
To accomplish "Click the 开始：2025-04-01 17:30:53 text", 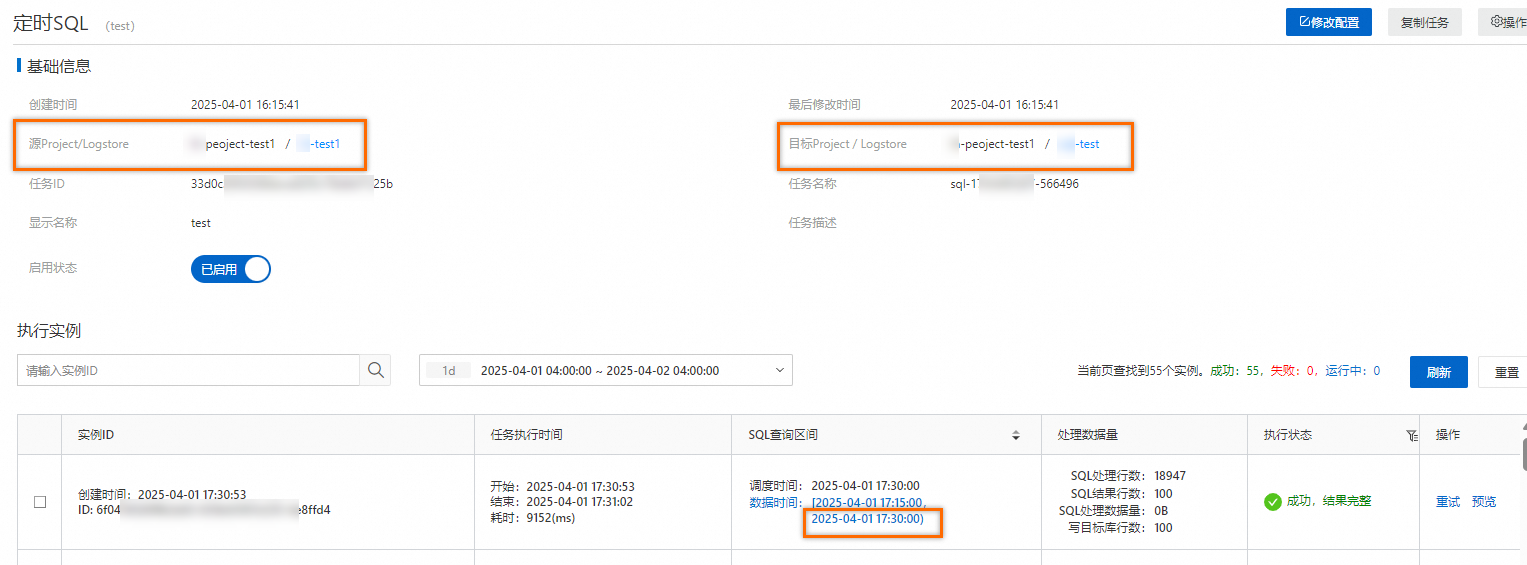I will pos(563,486).
